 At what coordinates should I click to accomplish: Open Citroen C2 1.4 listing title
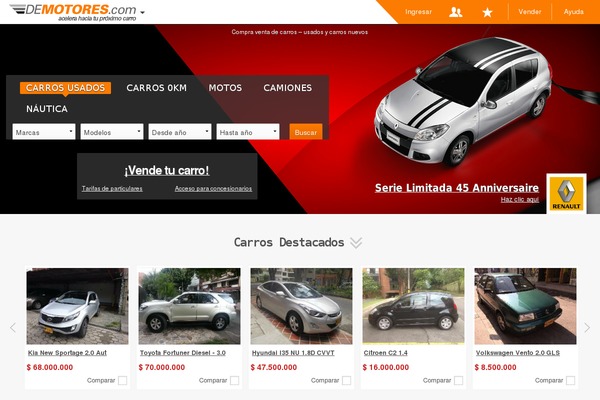(386, 353)
